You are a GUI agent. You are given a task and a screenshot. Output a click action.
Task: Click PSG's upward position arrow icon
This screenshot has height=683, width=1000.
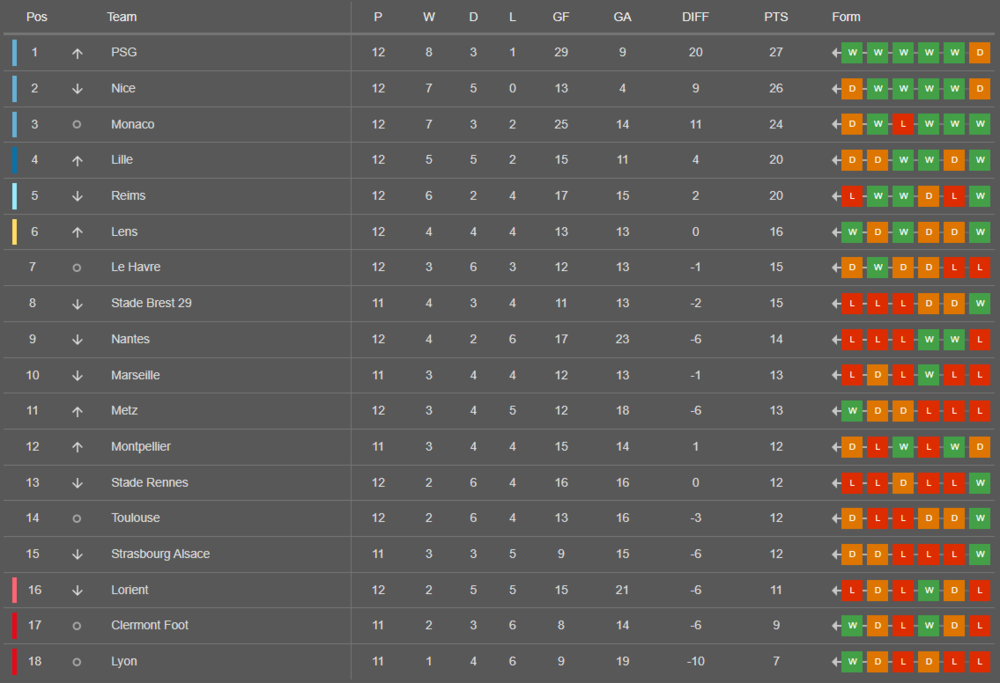(x=77, y=54)
